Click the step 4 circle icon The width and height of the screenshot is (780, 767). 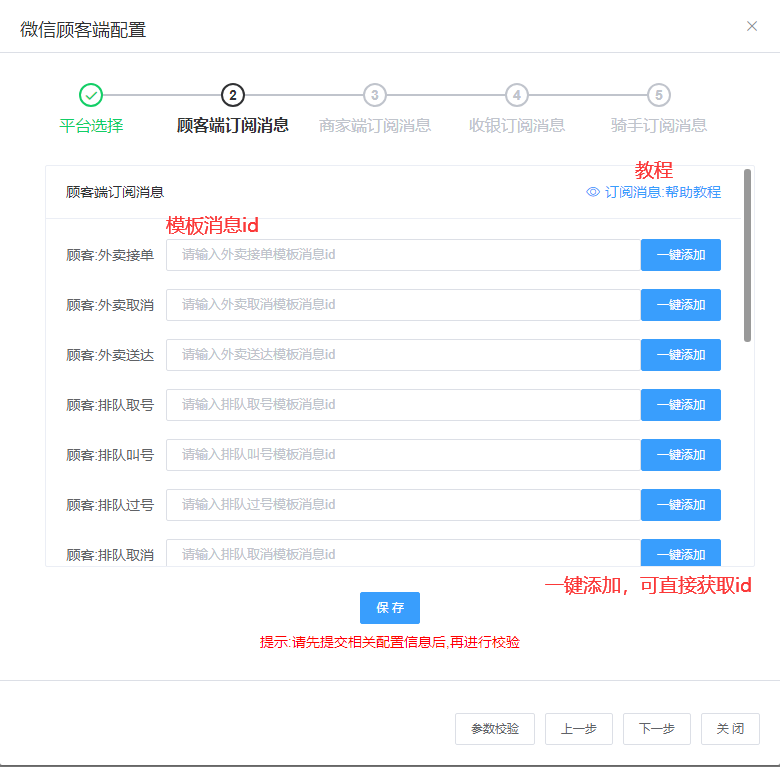pos(517,95)
